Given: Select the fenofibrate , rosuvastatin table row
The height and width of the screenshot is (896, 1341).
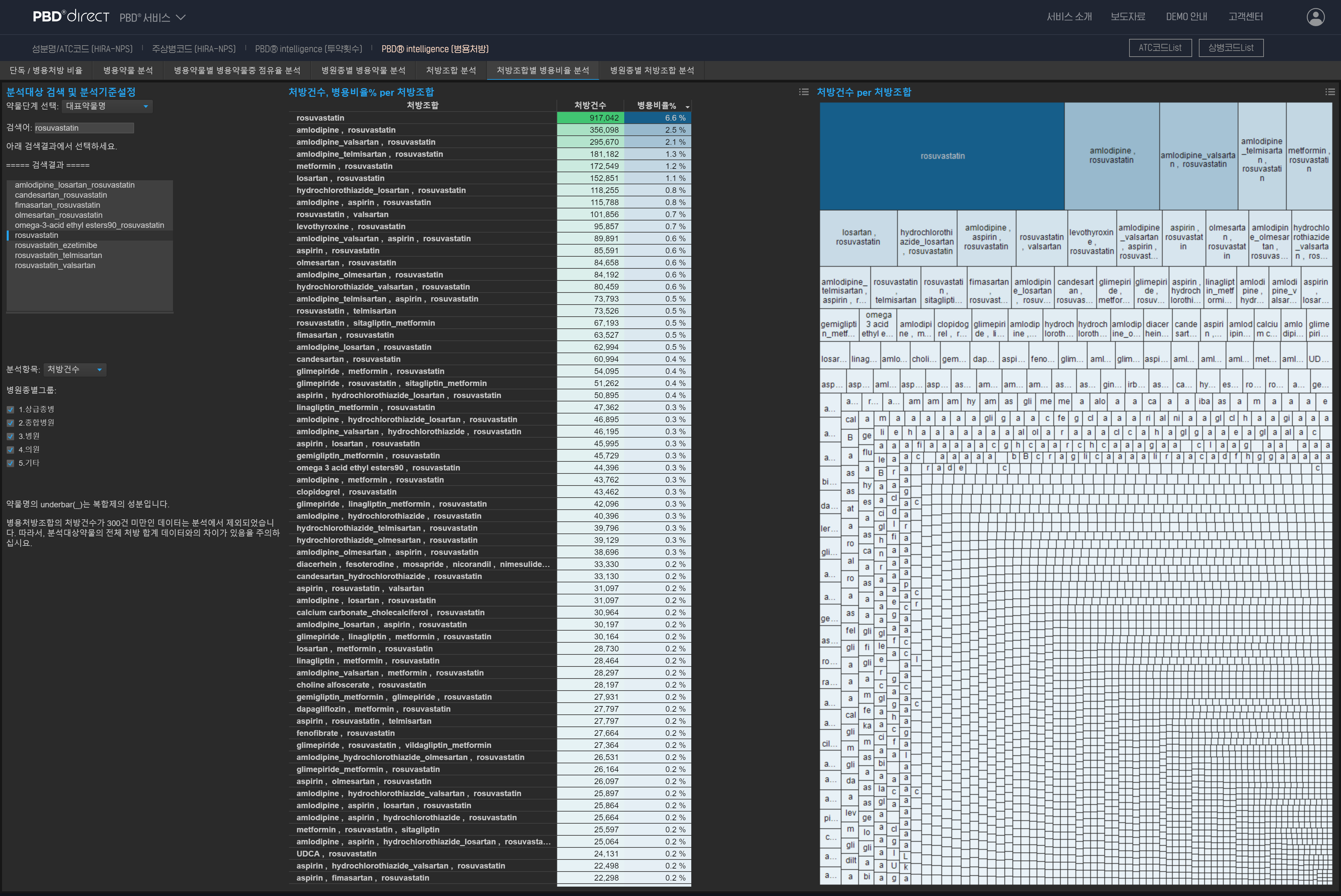Looking at the screenshot, I should coord(490,733).
